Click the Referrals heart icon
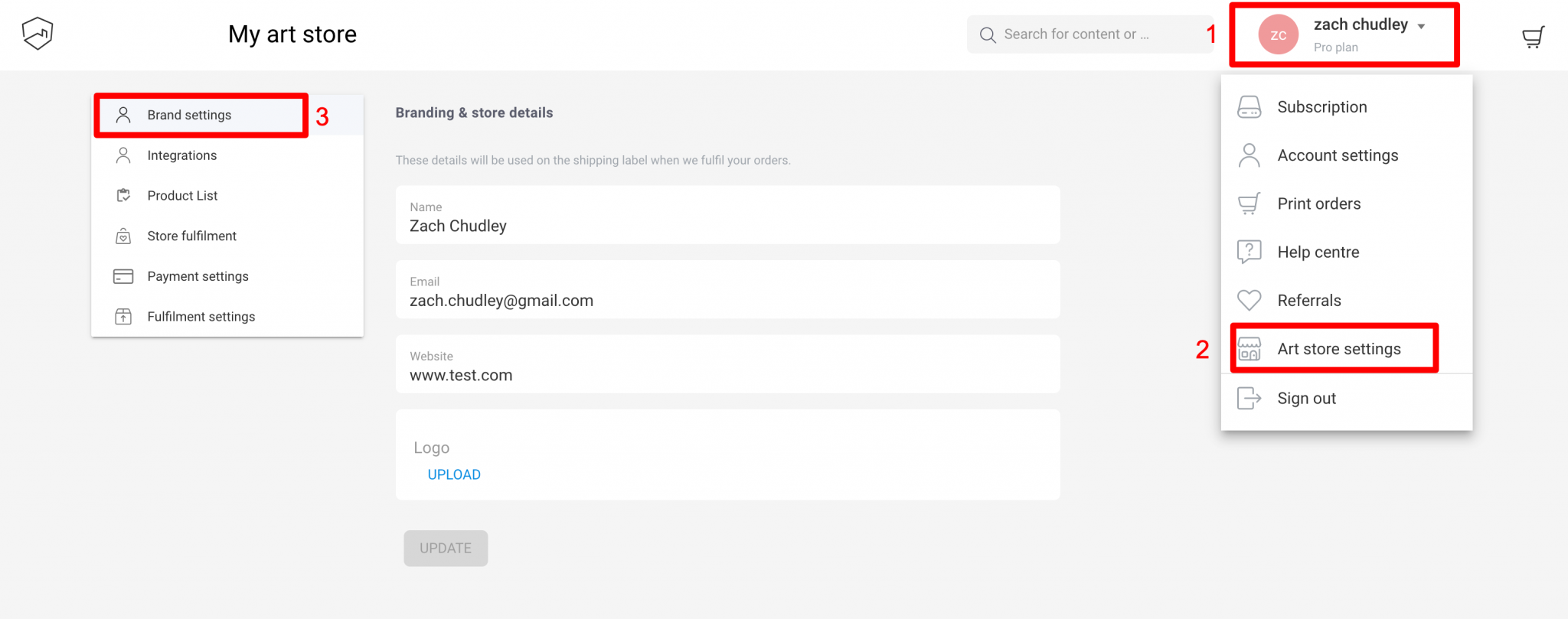 [x=1249, y=301]
